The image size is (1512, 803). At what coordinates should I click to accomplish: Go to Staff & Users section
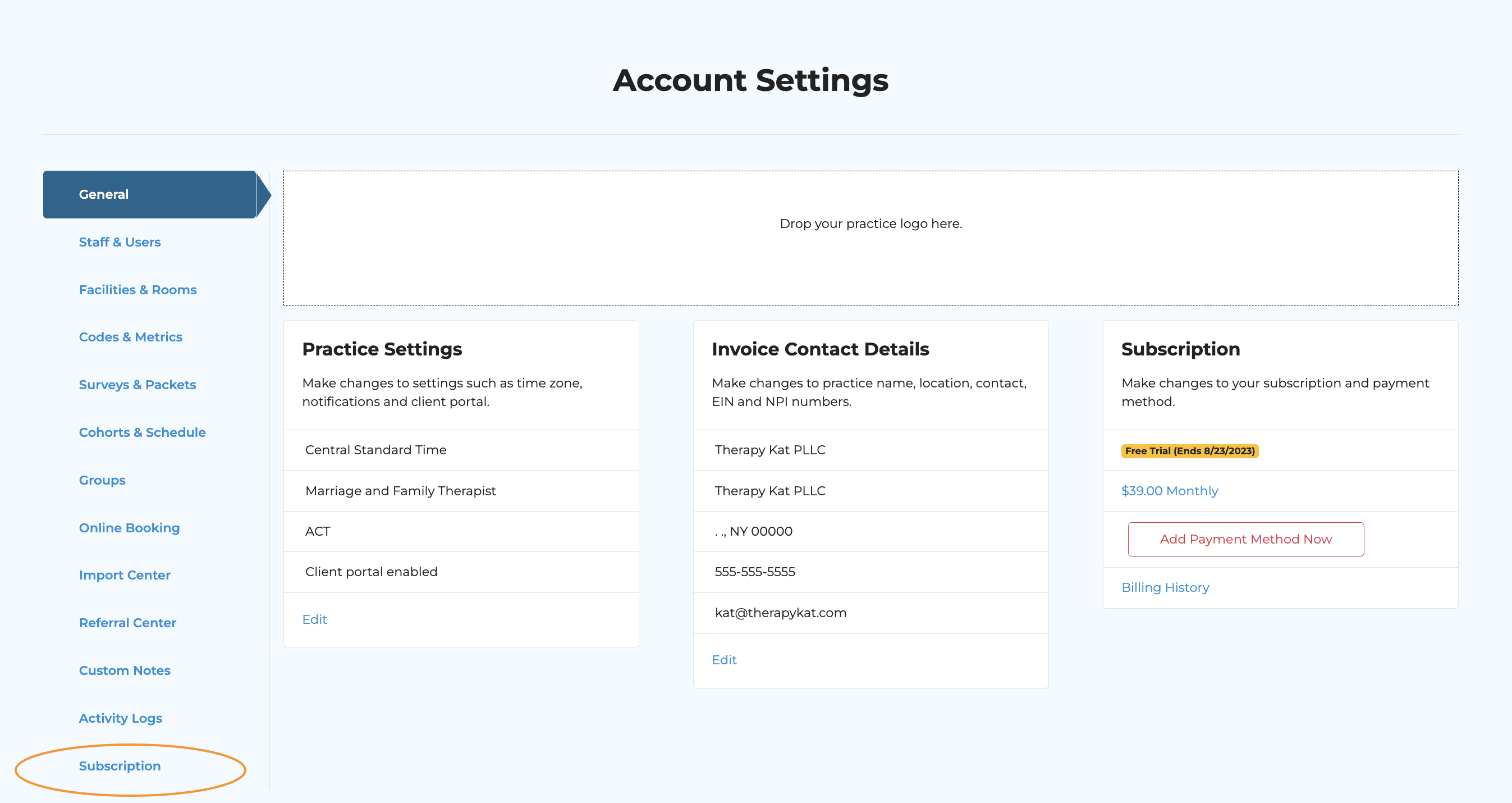click(x=120, y=242)
